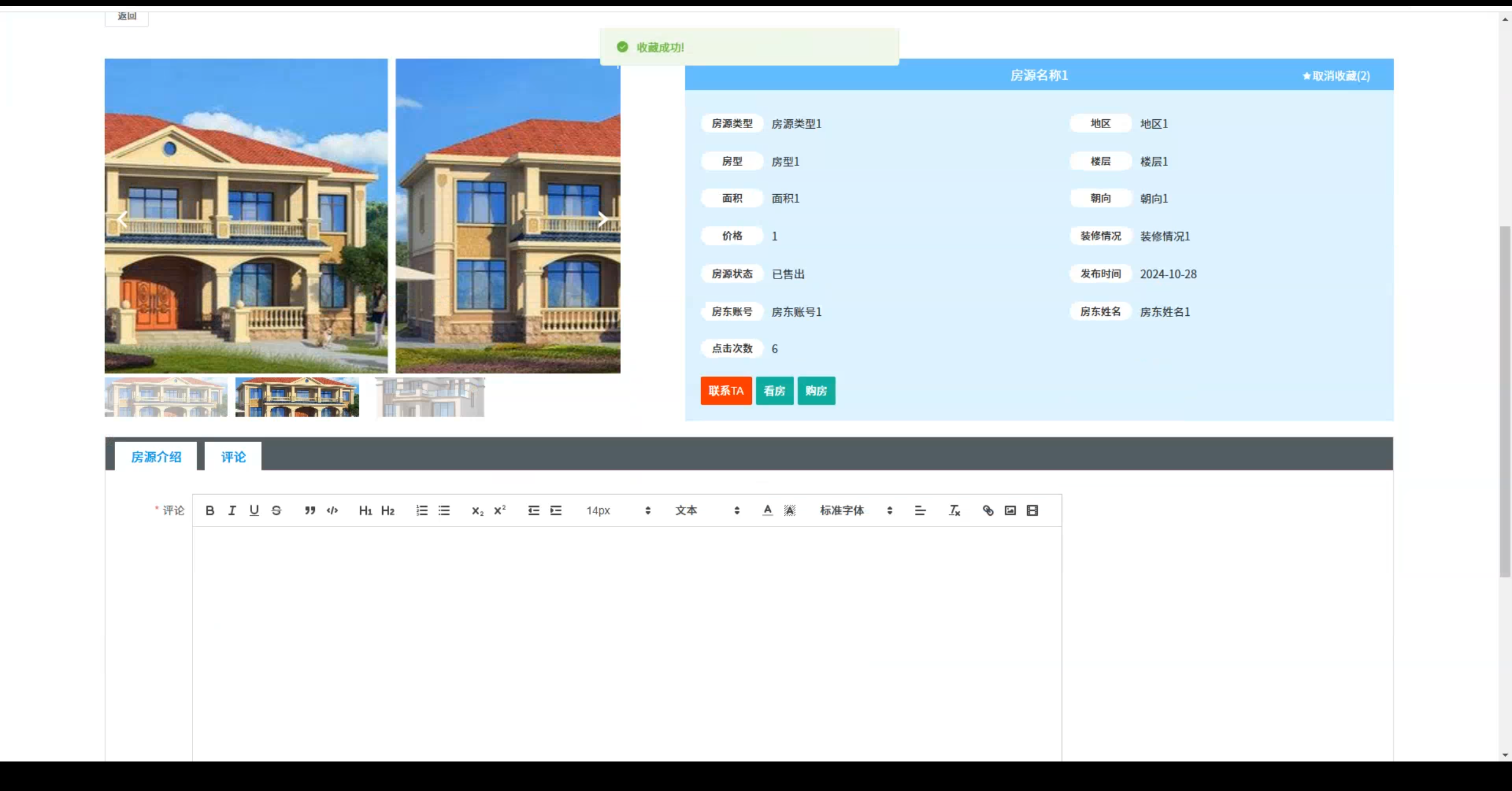Click 取消收藏 to unfavorite the listing
Viewport: 1512px width, 791px height.
coord(1337,76)
